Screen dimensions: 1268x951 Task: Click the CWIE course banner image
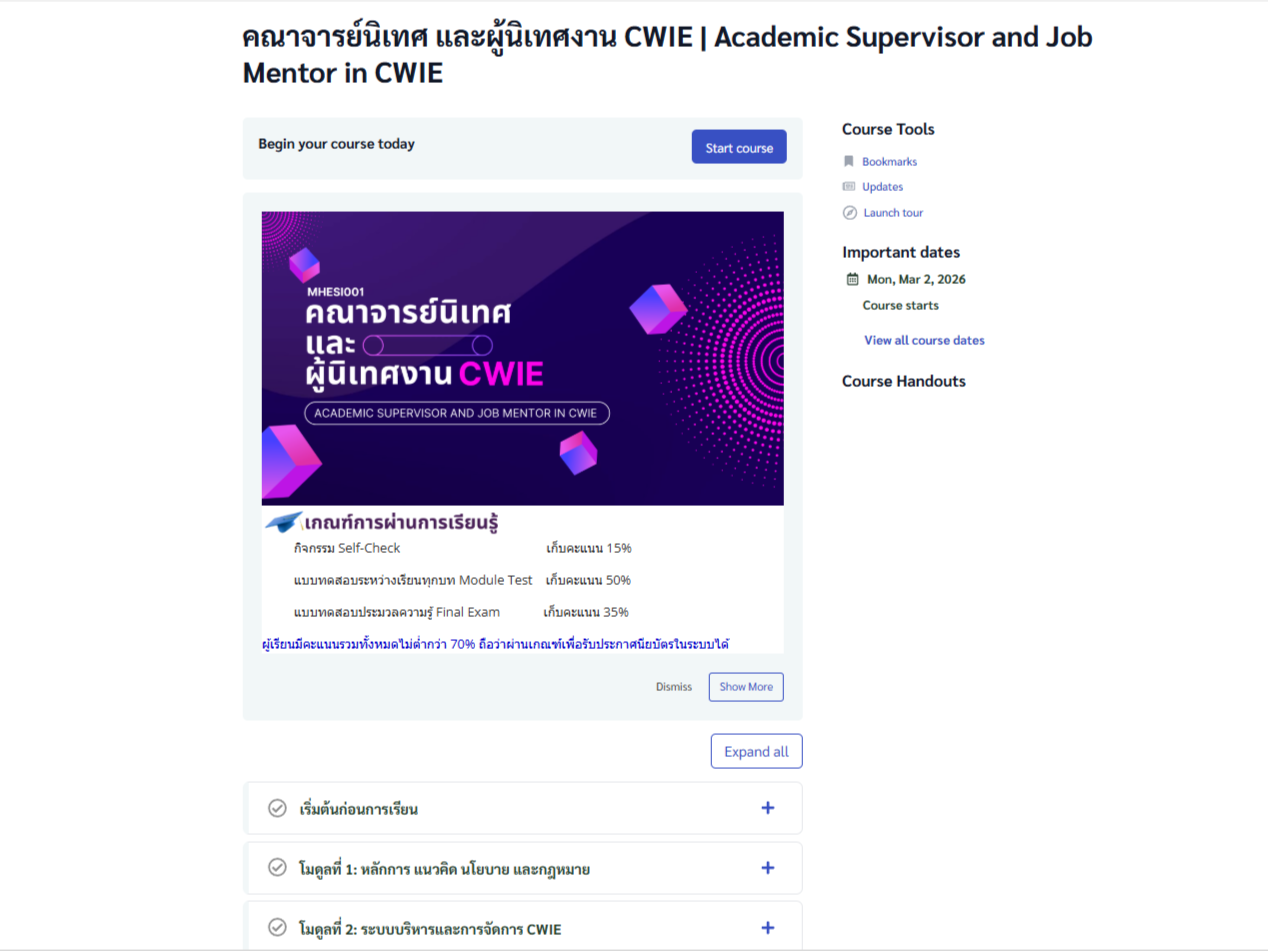pyautogui.click(x=522, y=358)
